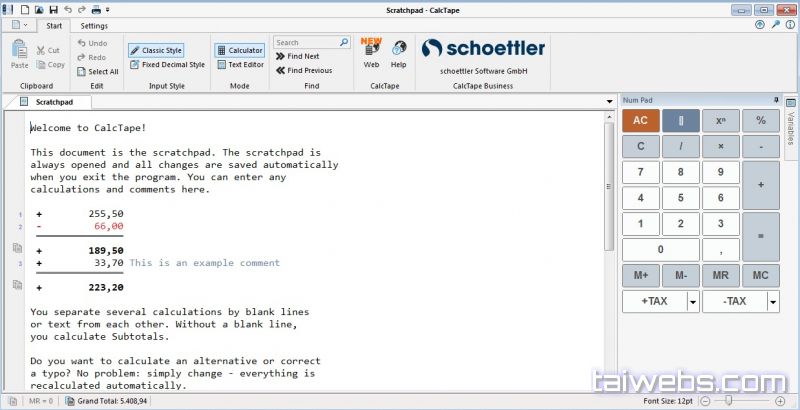This screenshot has height=410, width=800.
Task: Click the print icon in quick access toolbar
Action: tap(95, 9)
